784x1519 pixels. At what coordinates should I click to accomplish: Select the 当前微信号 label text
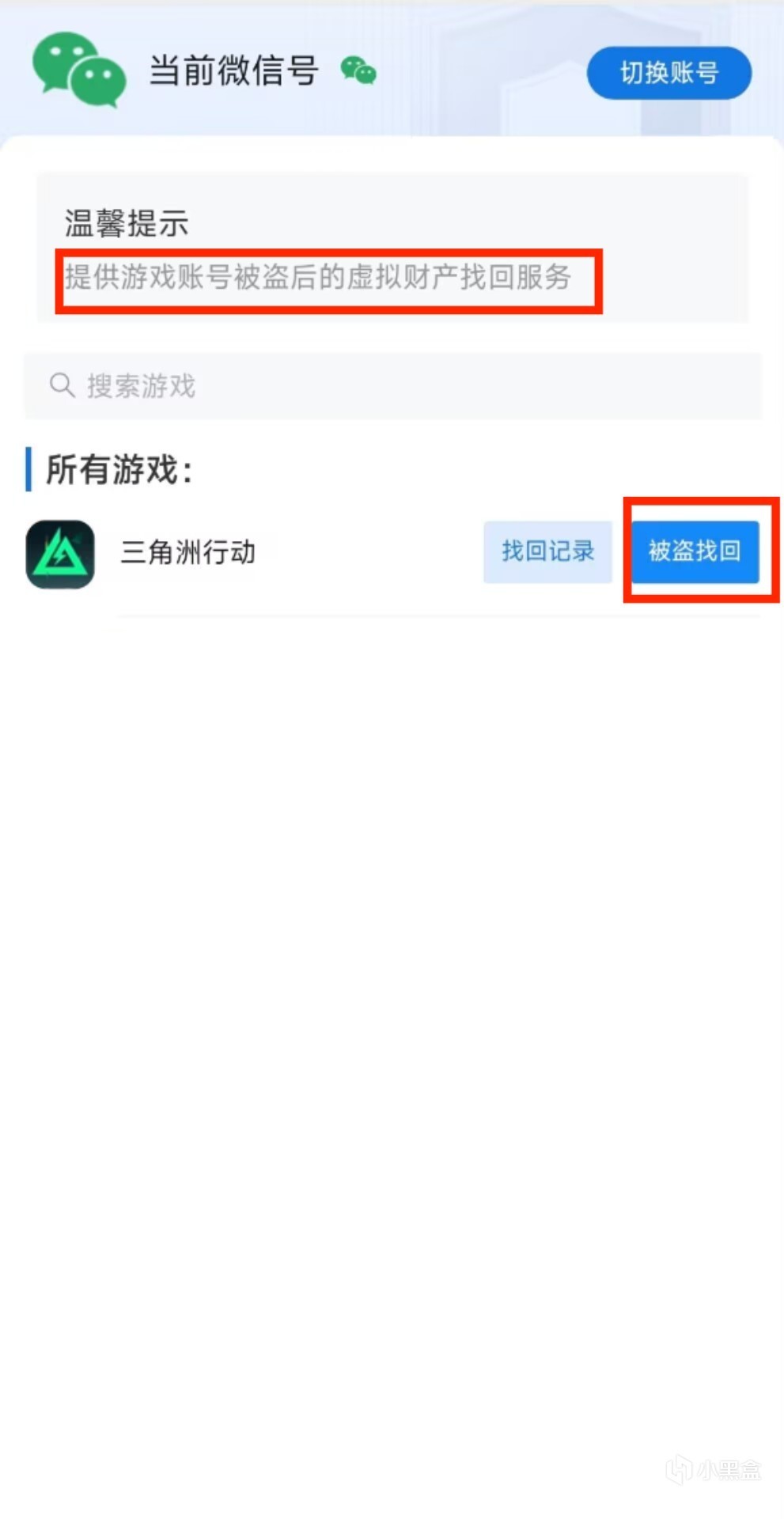(234, 70)
